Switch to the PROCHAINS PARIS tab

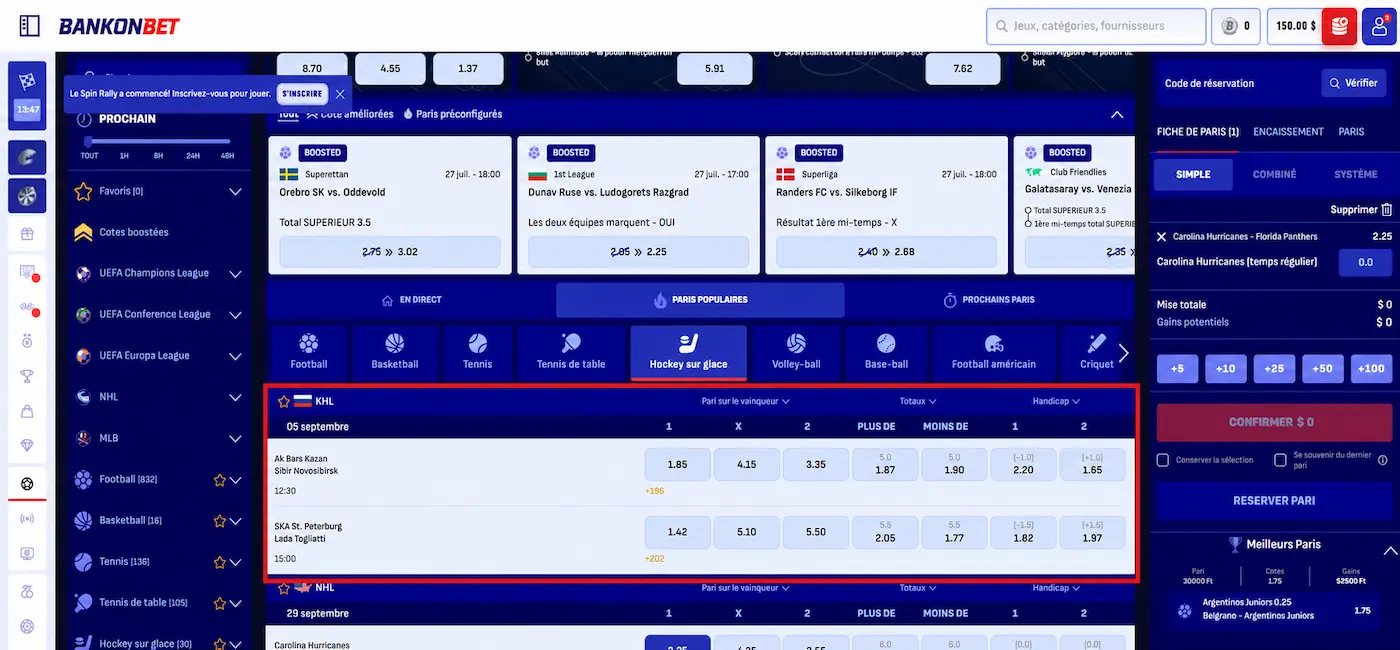click(x=989, y=300)
